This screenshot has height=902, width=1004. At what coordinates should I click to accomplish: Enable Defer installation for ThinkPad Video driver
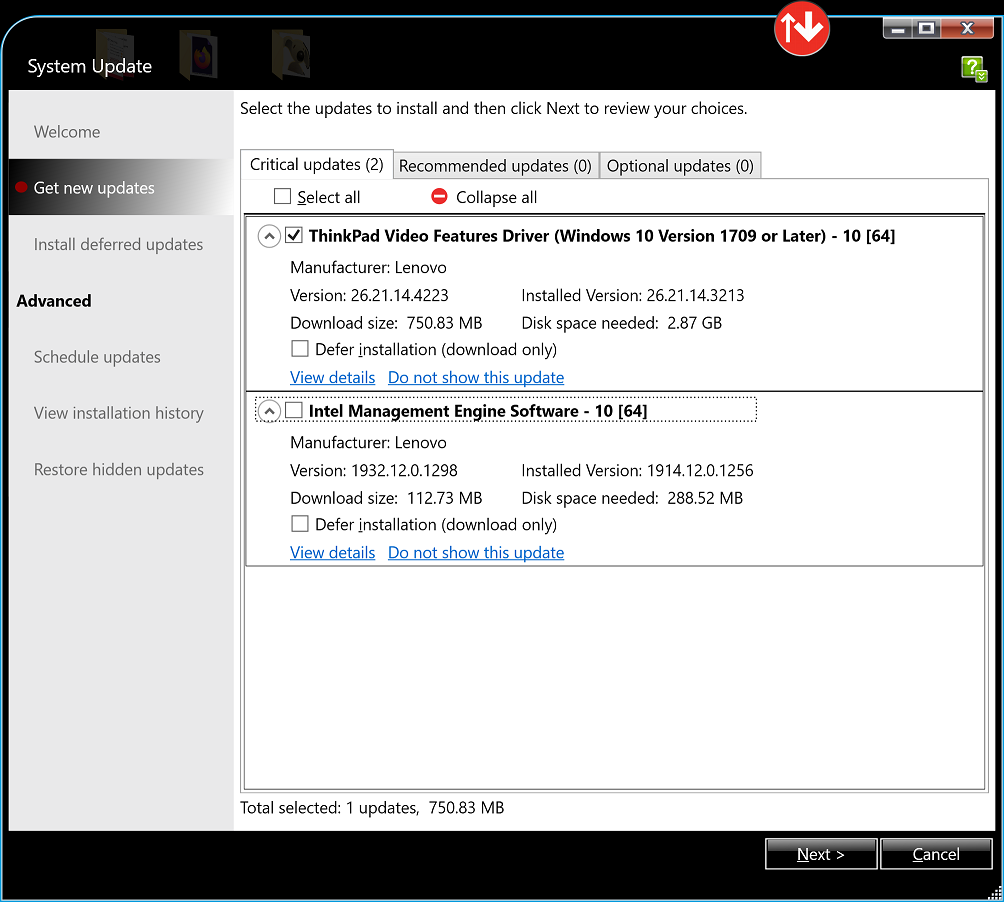click(300, 349)
